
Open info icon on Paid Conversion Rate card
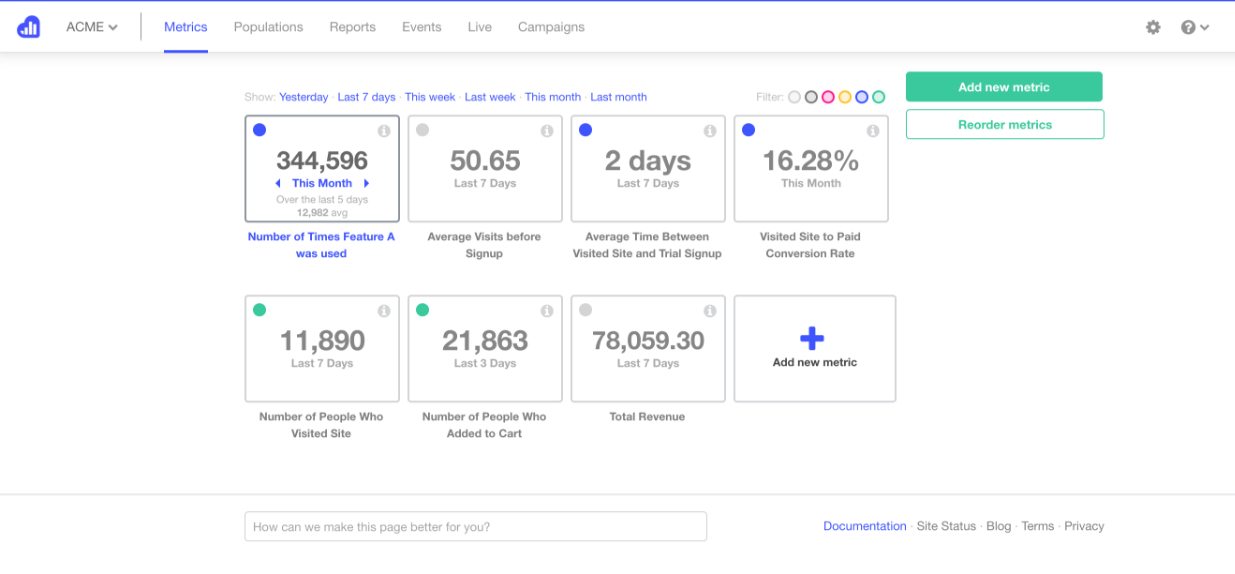[x=873, y=131]
